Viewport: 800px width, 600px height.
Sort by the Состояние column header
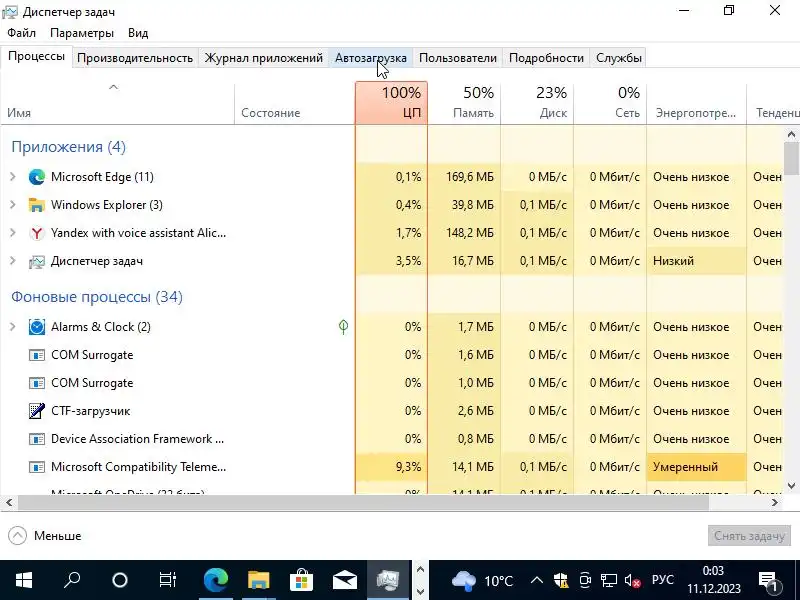[x=295, y=103]
